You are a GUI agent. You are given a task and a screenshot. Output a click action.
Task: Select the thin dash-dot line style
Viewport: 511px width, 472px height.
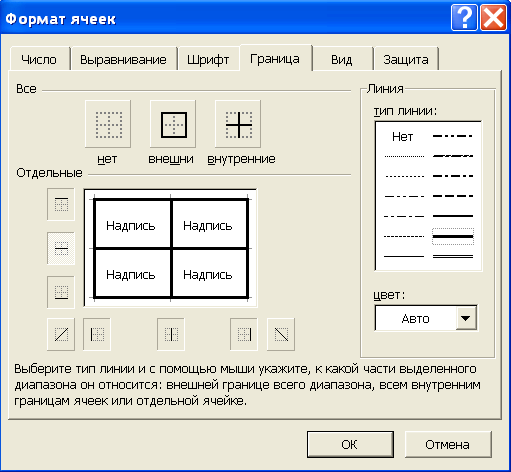click(x=404, y=216)
